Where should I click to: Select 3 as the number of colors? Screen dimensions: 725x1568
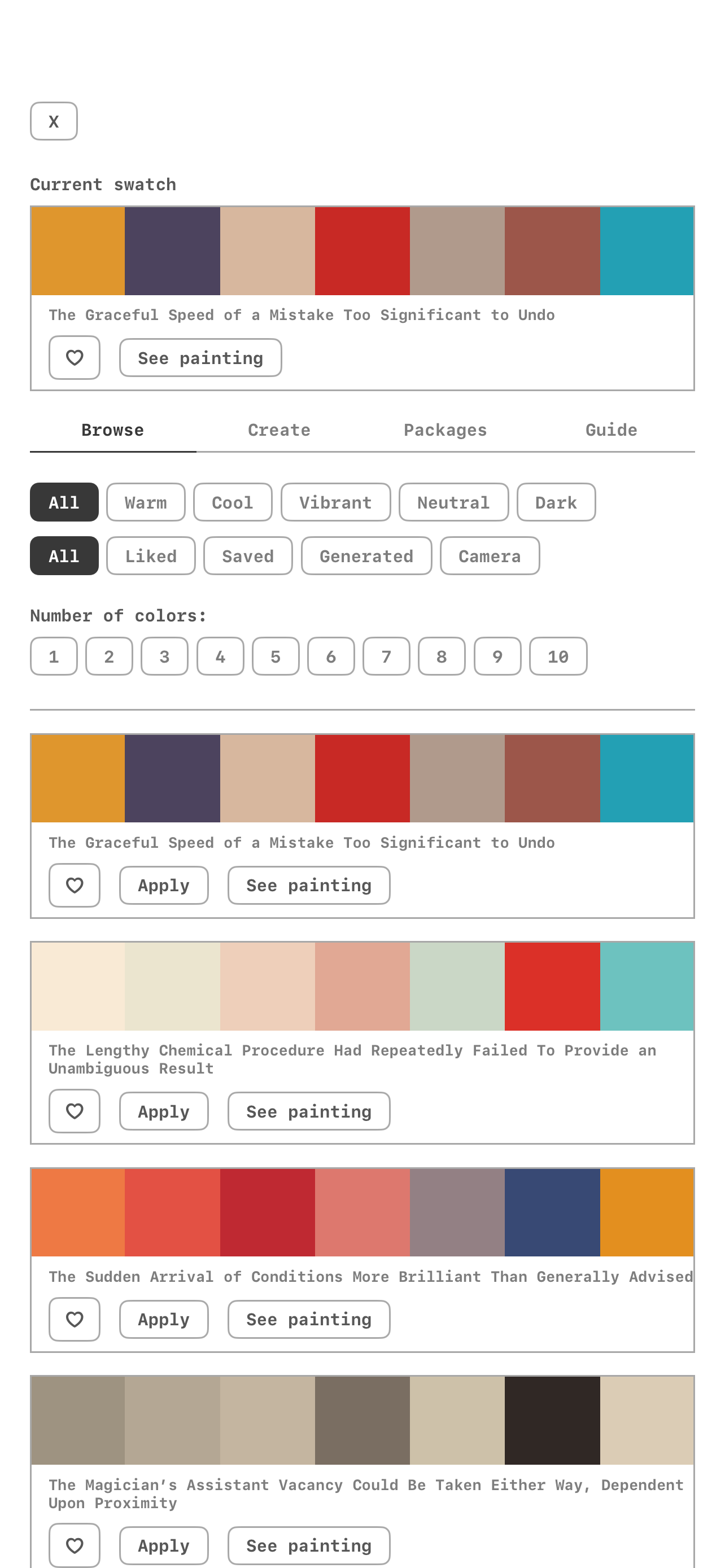[x=164, y=656]
